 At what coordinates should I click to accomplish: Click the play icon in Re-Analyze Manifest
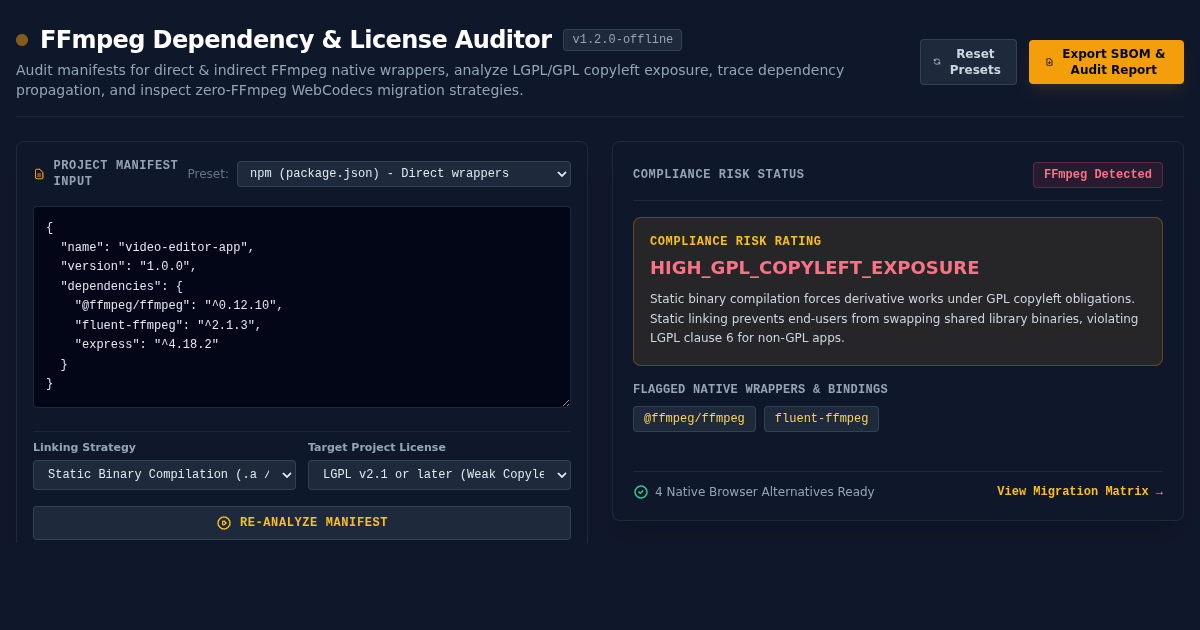[224, 523]
